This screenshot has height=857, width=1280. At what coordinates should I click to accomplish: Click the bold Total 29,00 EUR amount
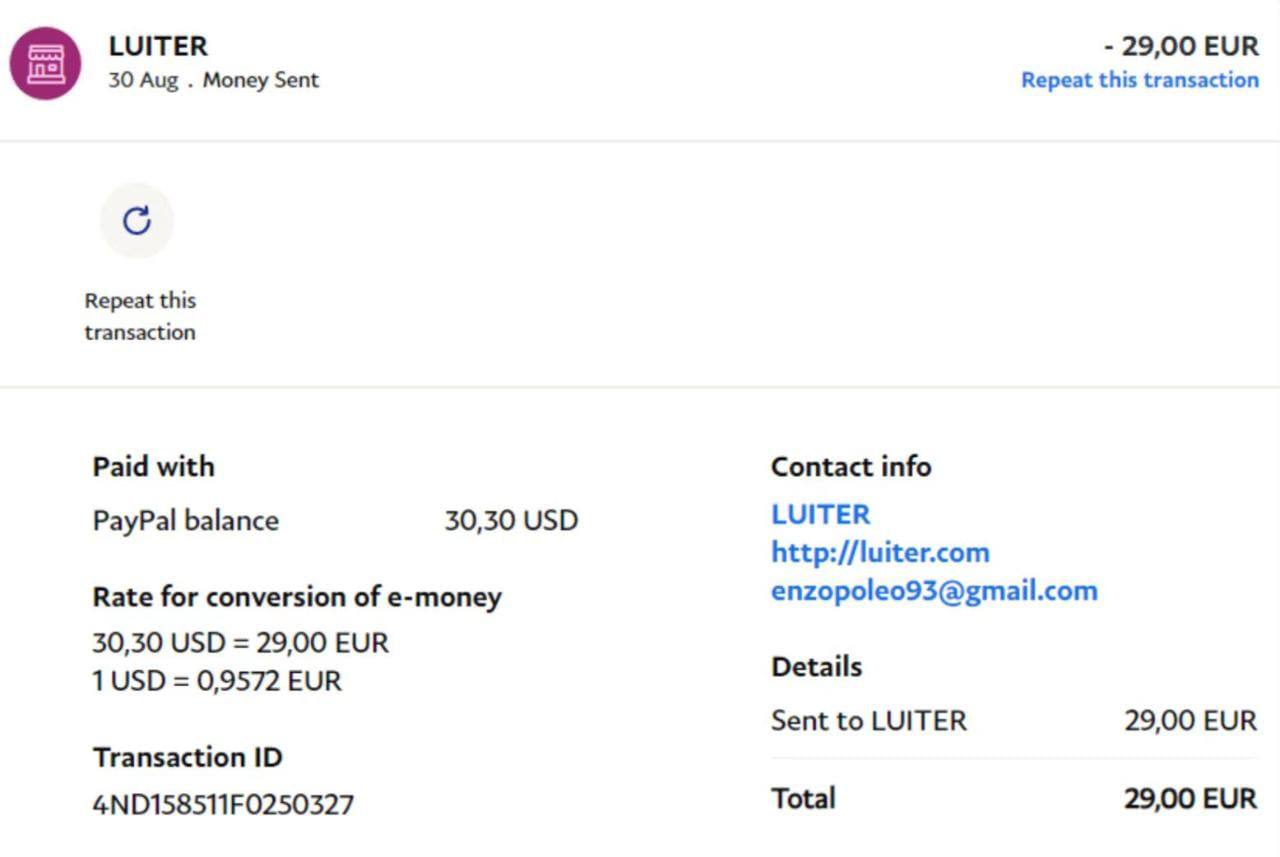click(x=1190, y=798)
